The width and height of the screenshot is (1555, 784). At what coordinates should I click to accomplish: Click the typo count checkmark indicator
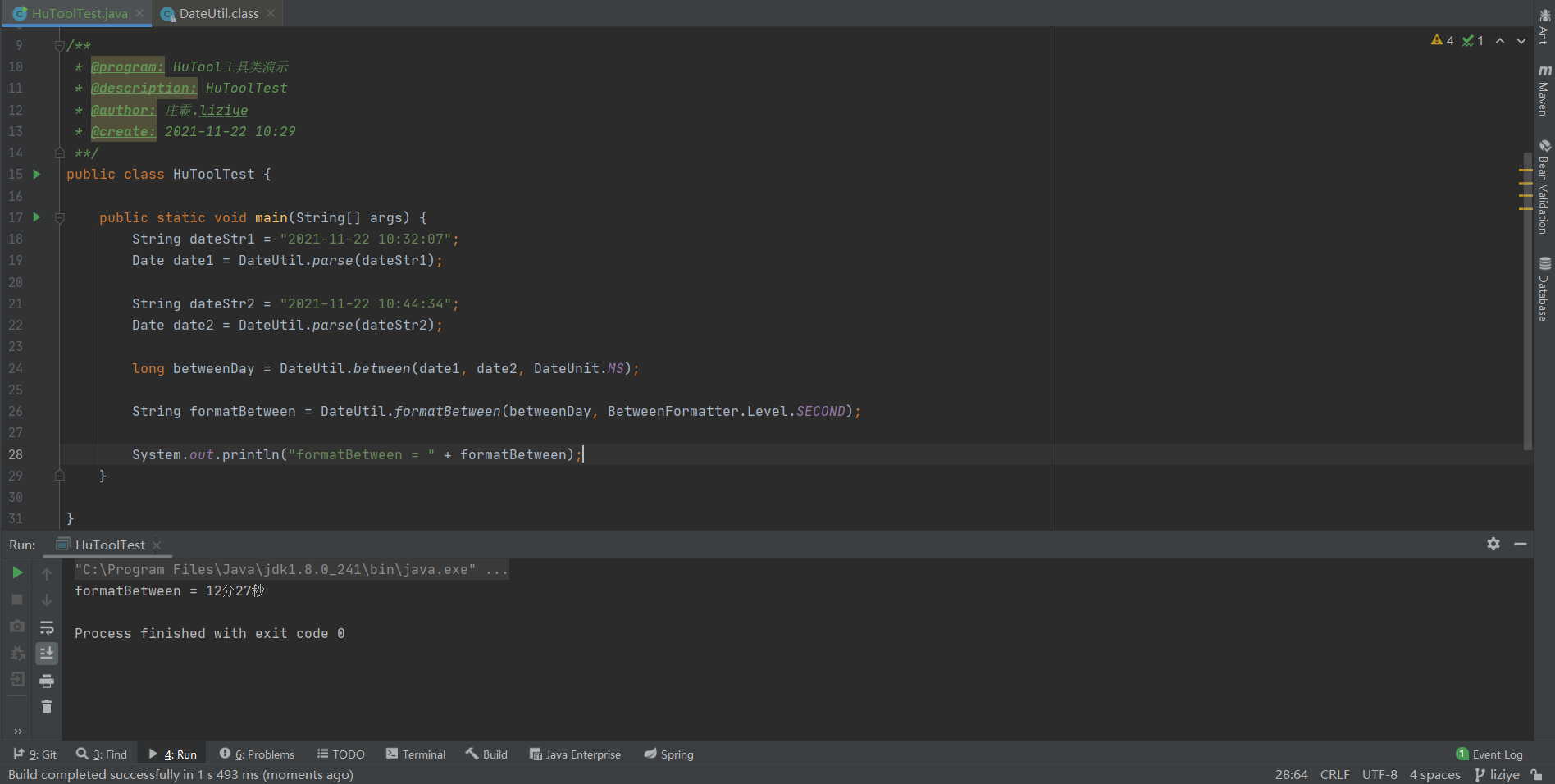point(1473,40)
